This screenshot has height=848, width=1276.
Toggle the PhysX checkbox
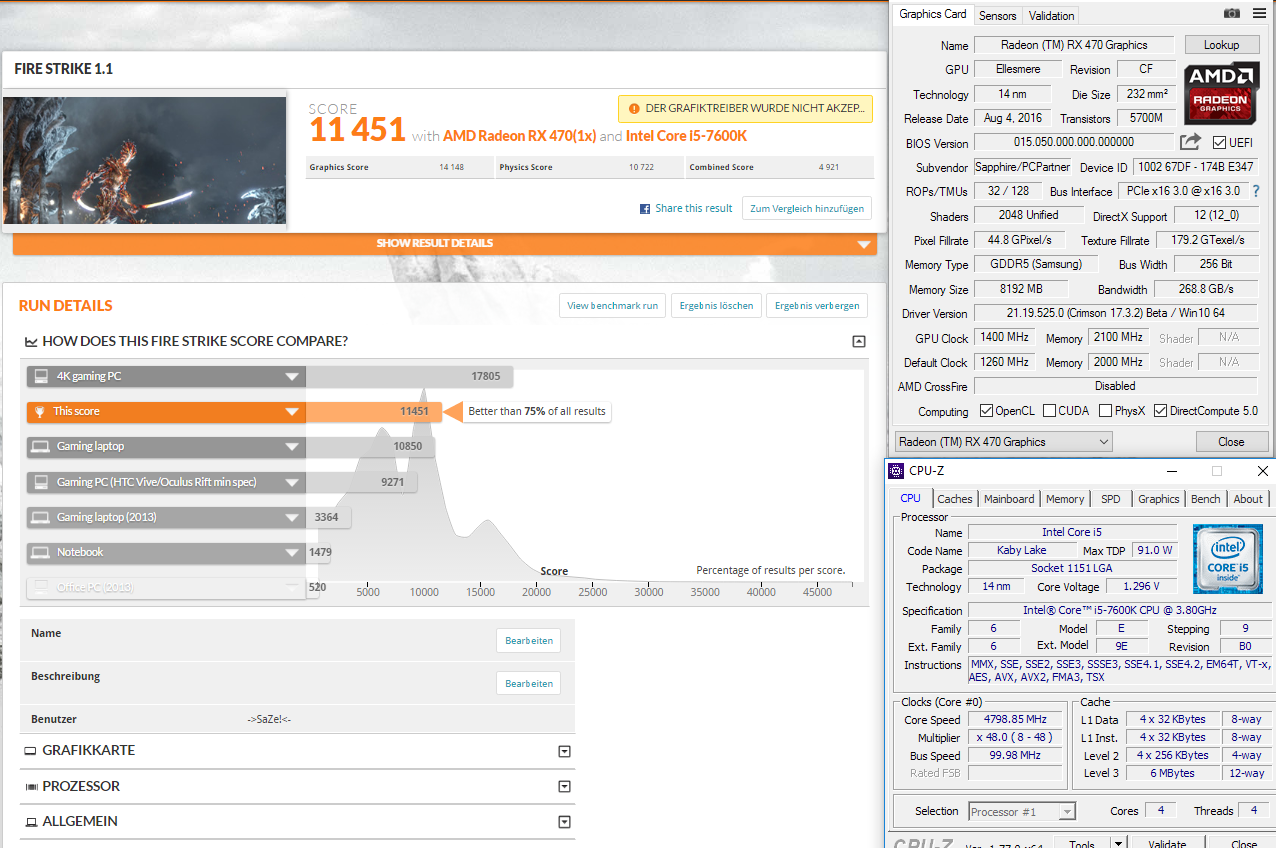1105,411
